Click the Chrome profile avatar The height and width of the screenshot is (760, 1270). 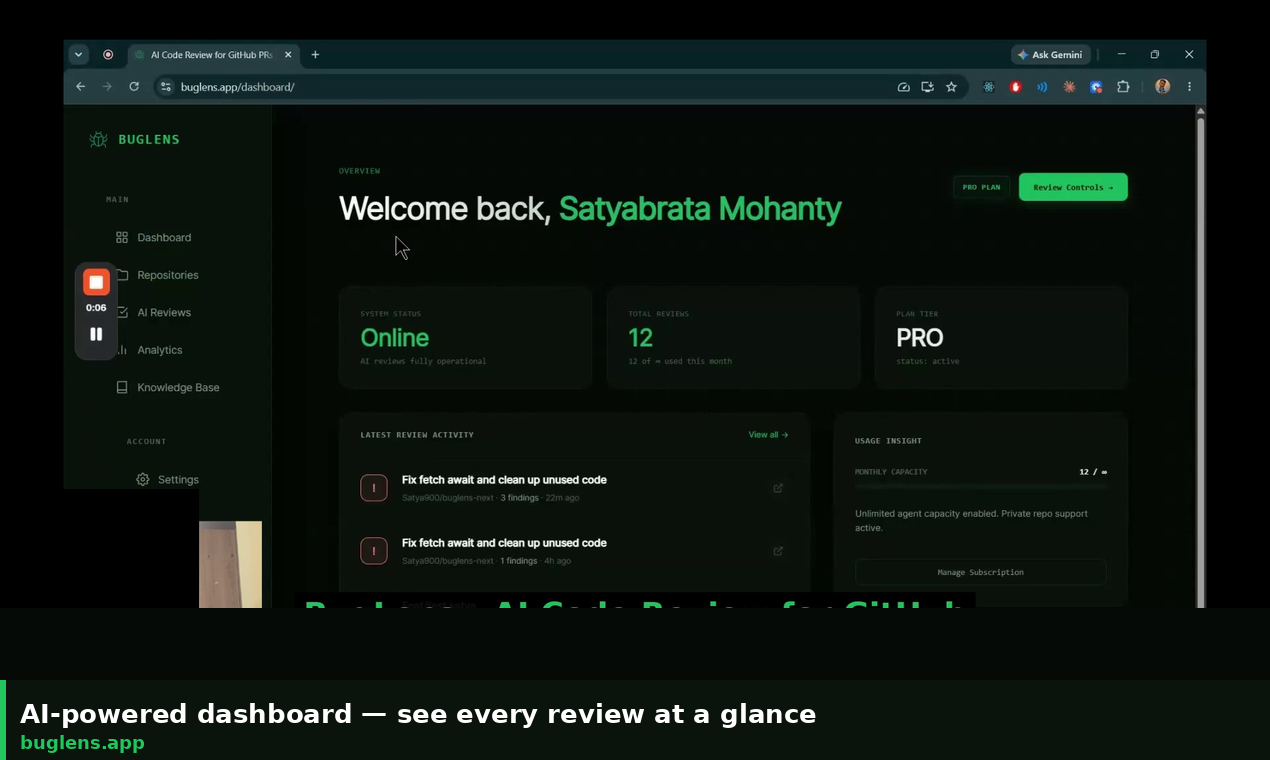[x=1162, y=87]
